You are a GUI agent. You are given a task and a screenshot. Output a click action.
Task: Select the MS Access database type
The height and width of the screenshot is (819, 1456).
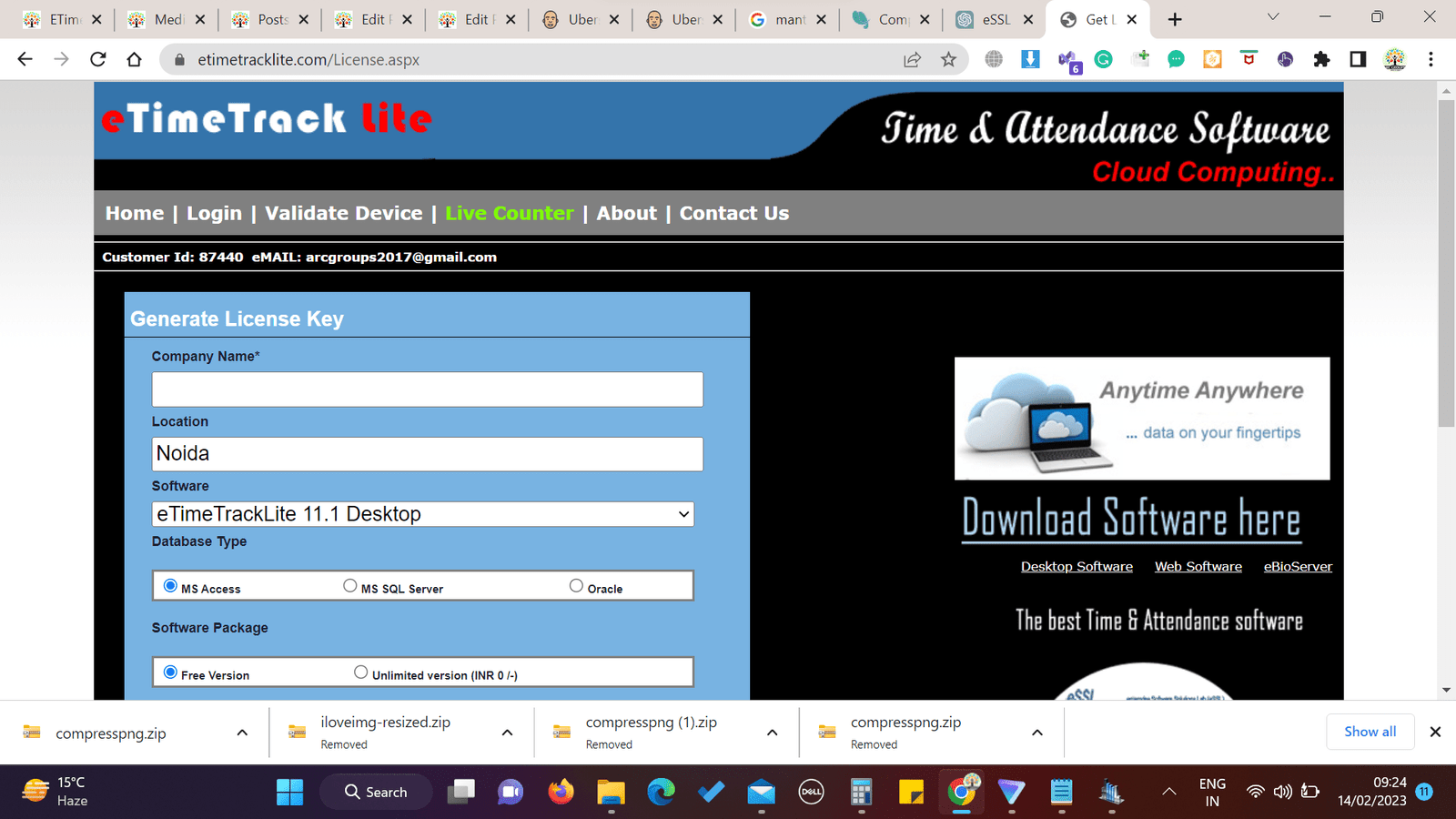tap(170, 586)
